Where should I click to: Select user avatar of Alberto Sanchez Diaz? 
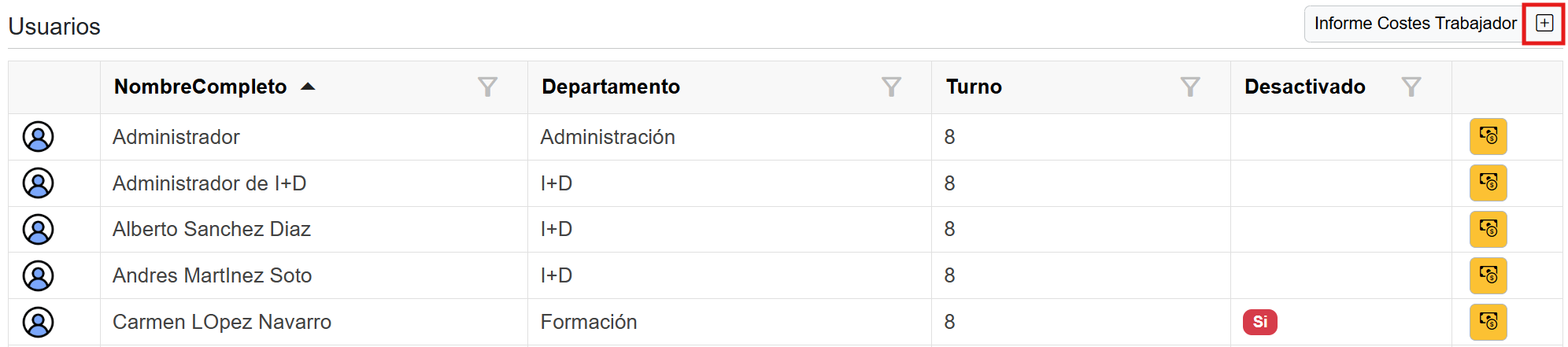tap(38, 229)
